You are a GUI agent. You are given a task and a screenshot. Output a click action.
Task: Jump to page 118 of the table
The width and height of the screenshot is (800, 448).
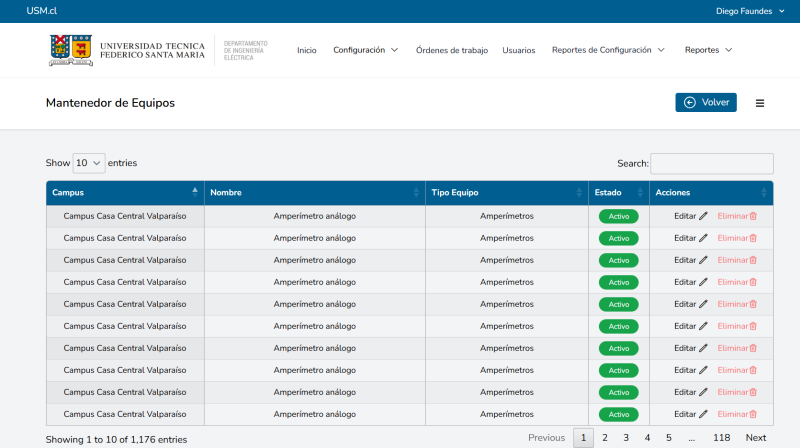point(721,438)
